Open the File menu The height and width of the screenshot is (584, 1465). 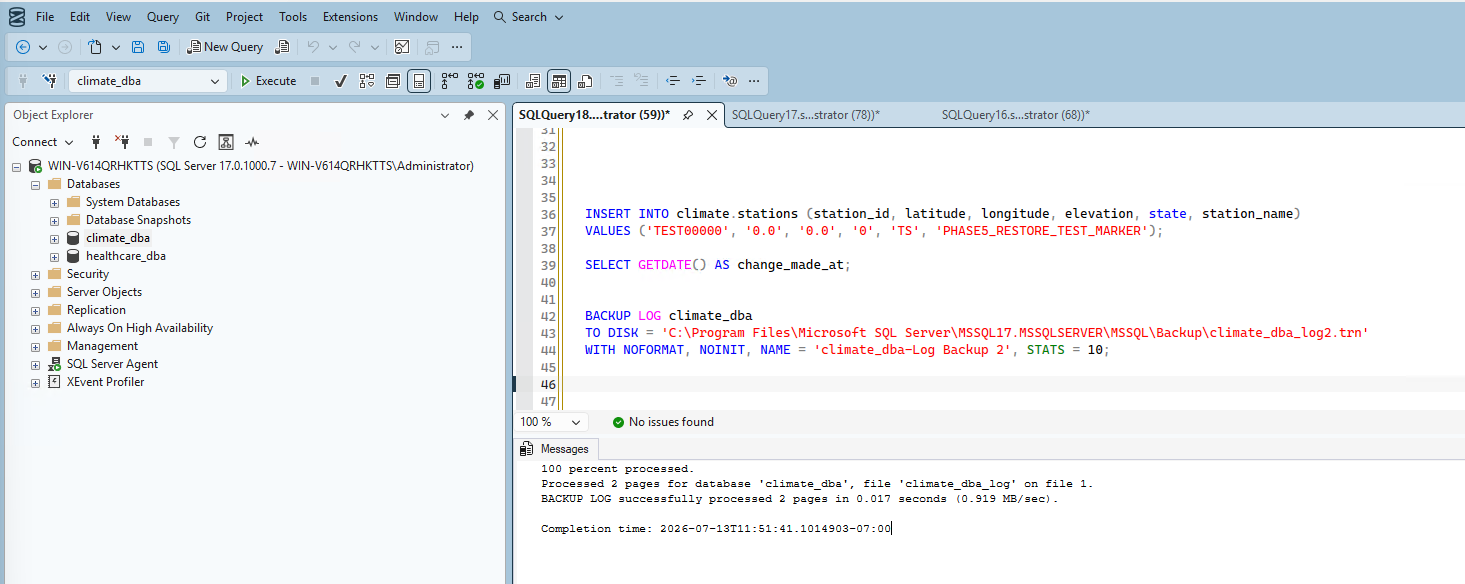(x=45, y=17)
